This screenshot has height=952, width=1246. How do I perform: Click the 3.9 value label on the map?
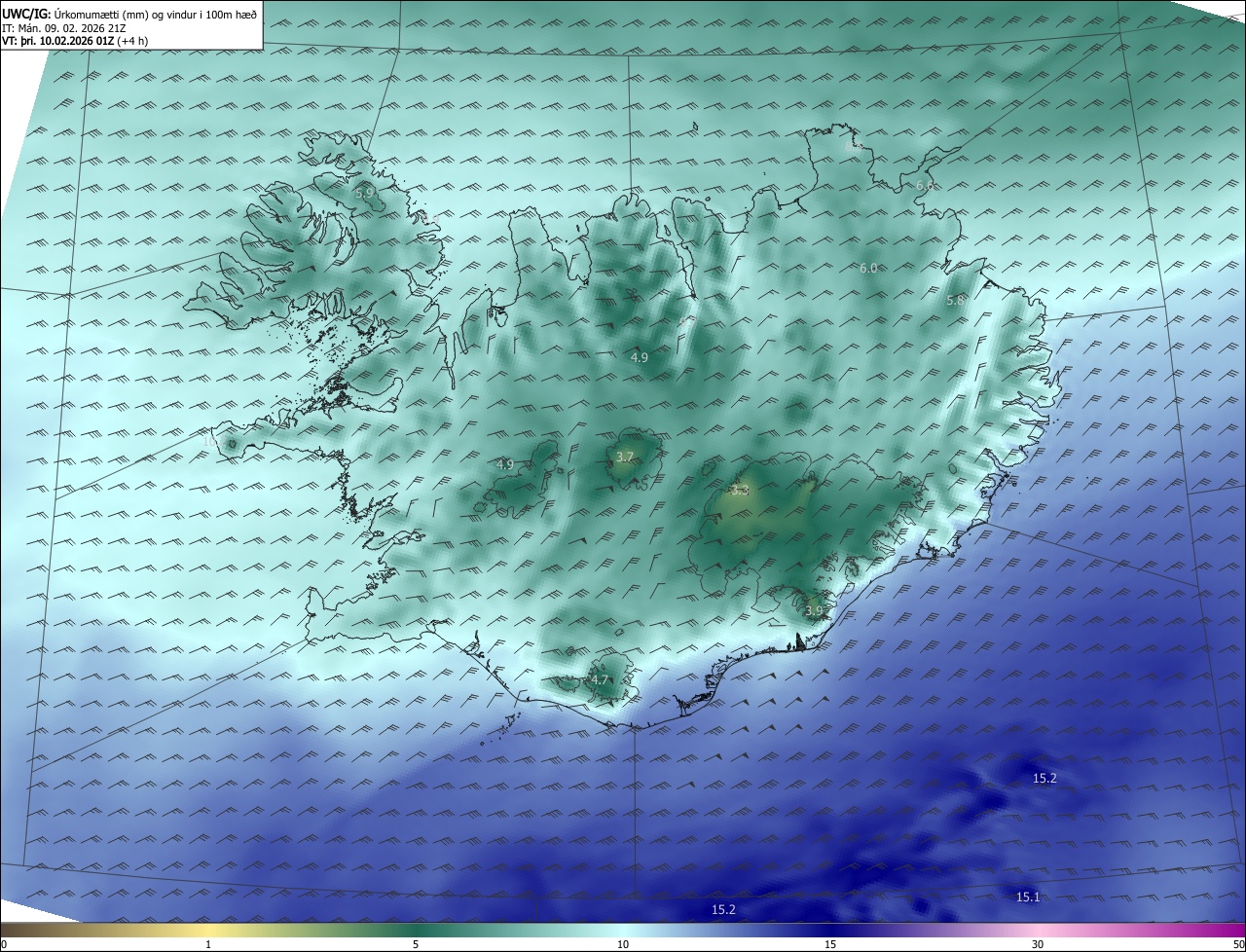pos(814,610)
